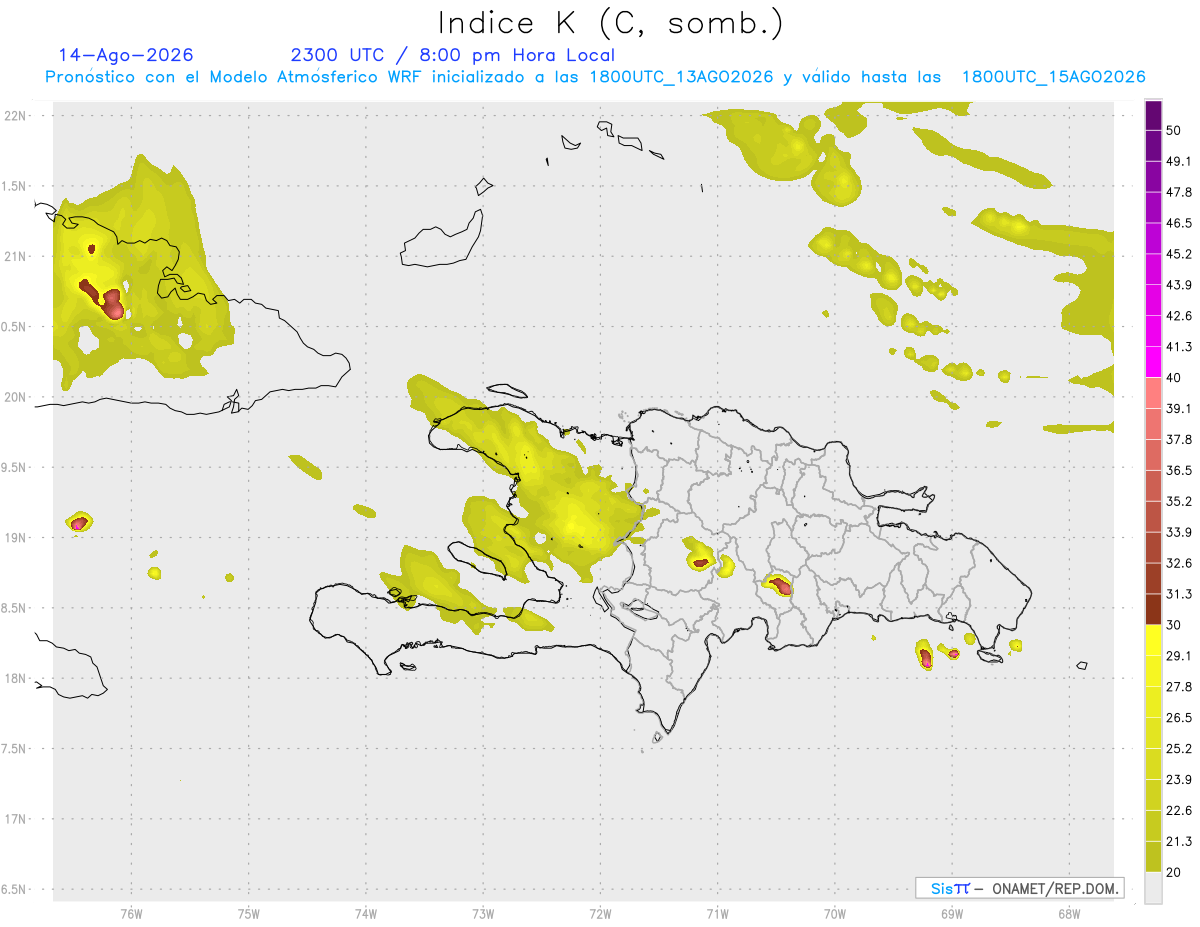Image resolution: width=1200 pixels, height=927 pixels.
Task: Click the colorbar value 37.8
Action: pyautogui.click(x=1179, y=439)
